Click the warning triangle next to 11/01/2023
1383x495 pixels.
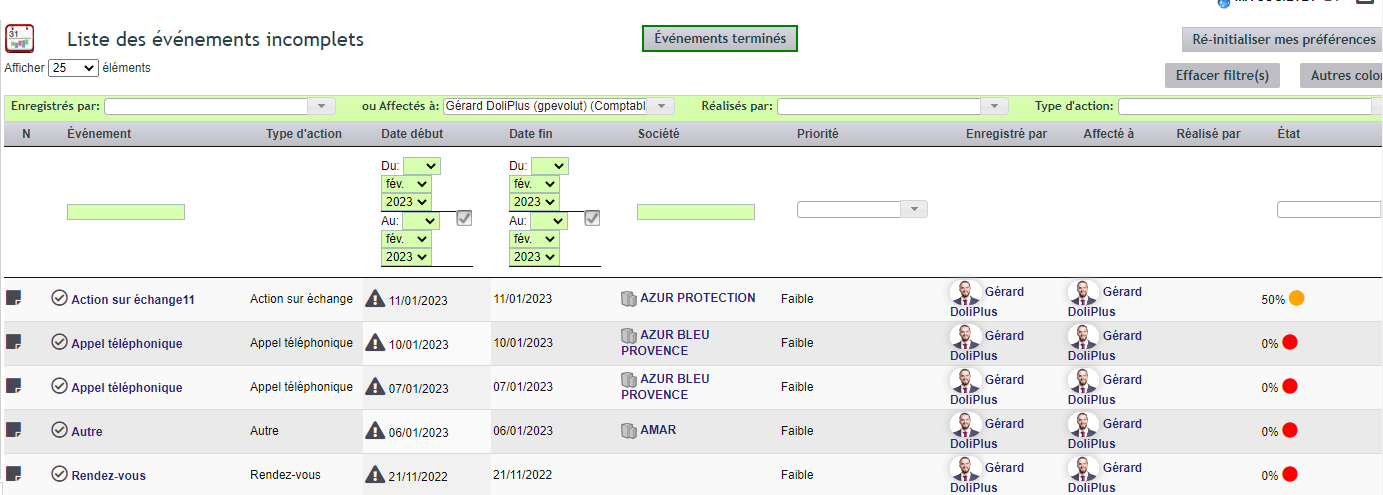click(375, 298)
